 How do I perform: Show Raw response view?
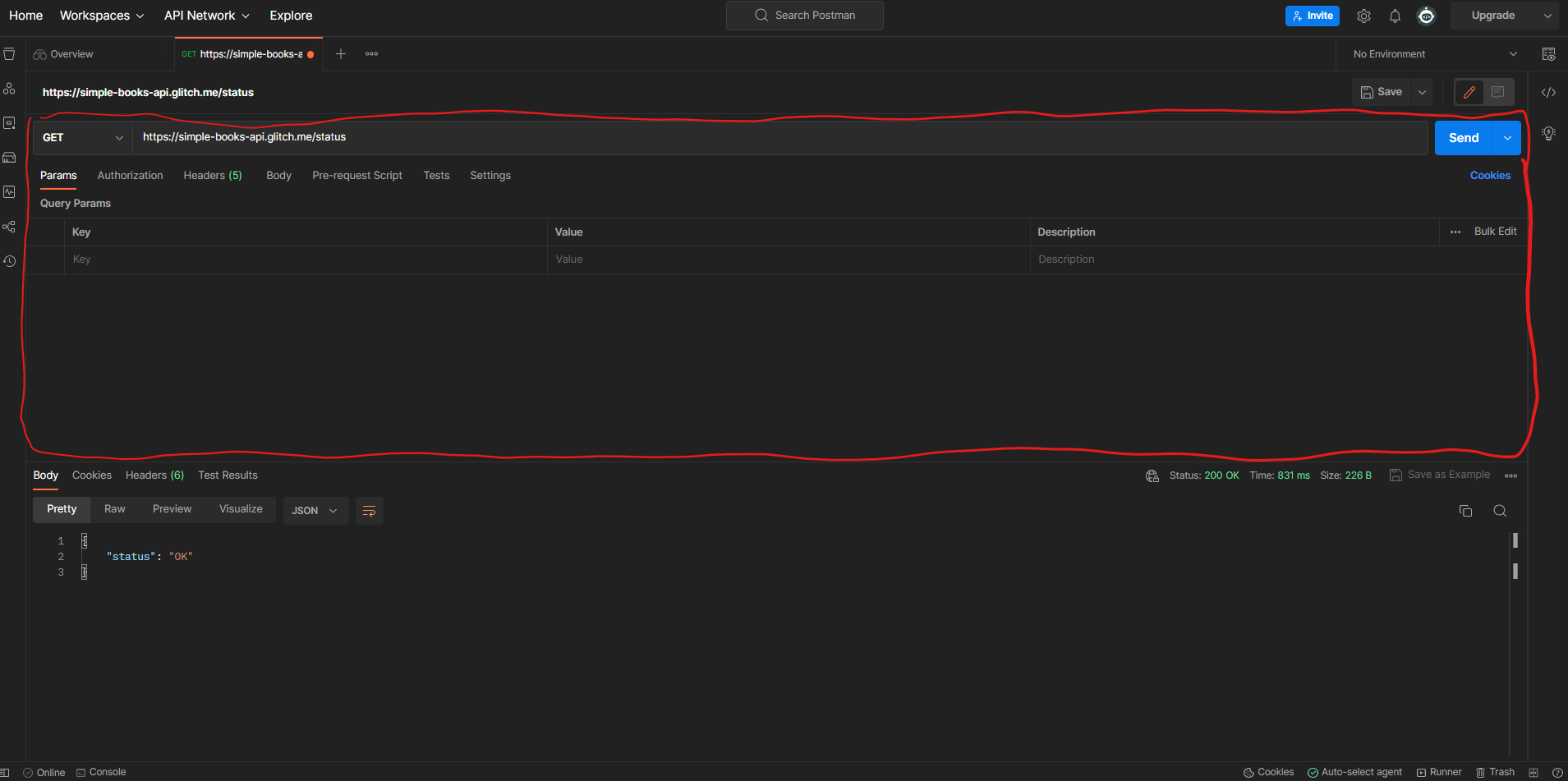tap(115, 509)
